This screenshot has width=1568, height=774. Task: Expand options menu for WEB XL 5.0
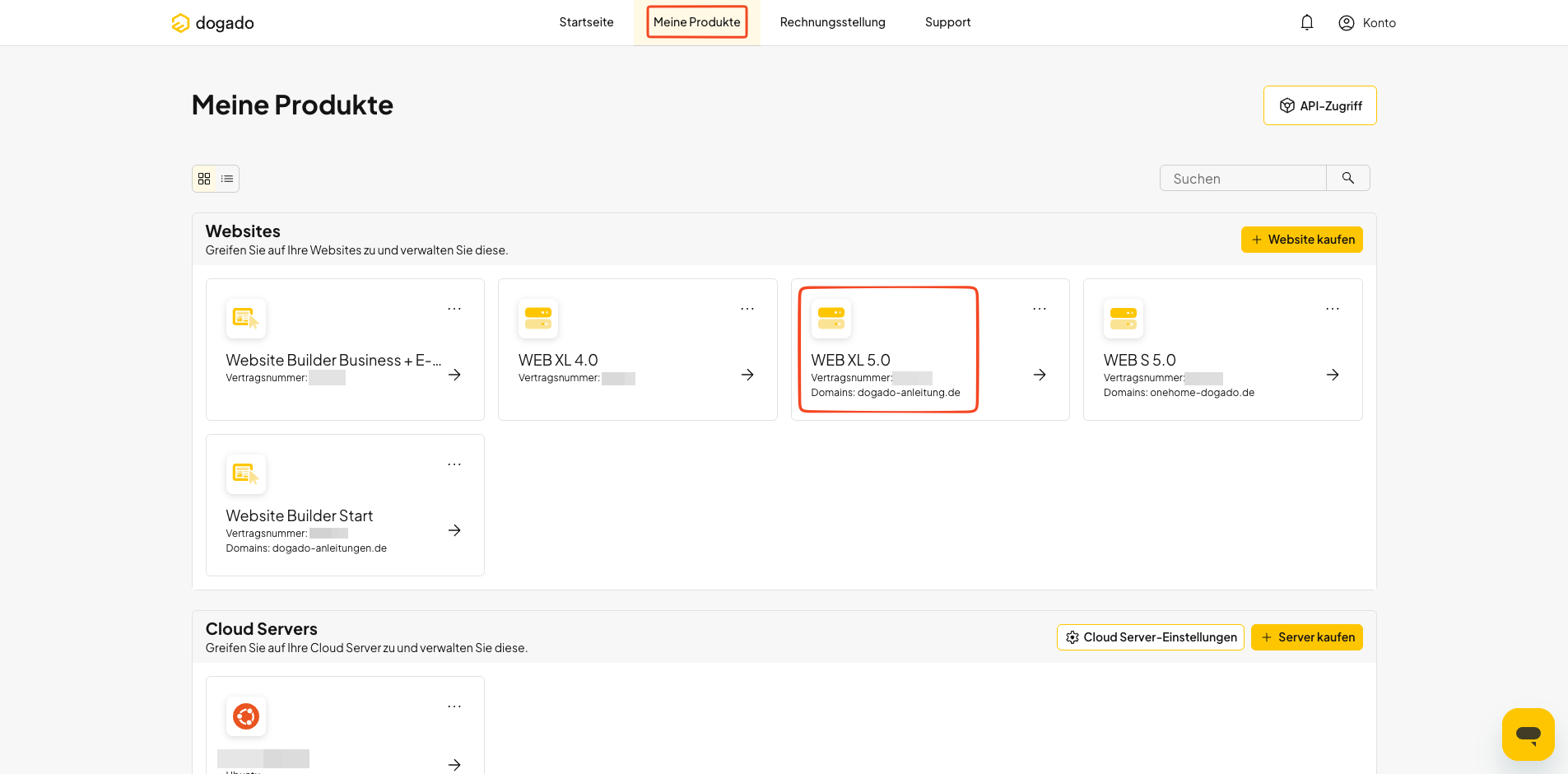(x=1040, y=309)
